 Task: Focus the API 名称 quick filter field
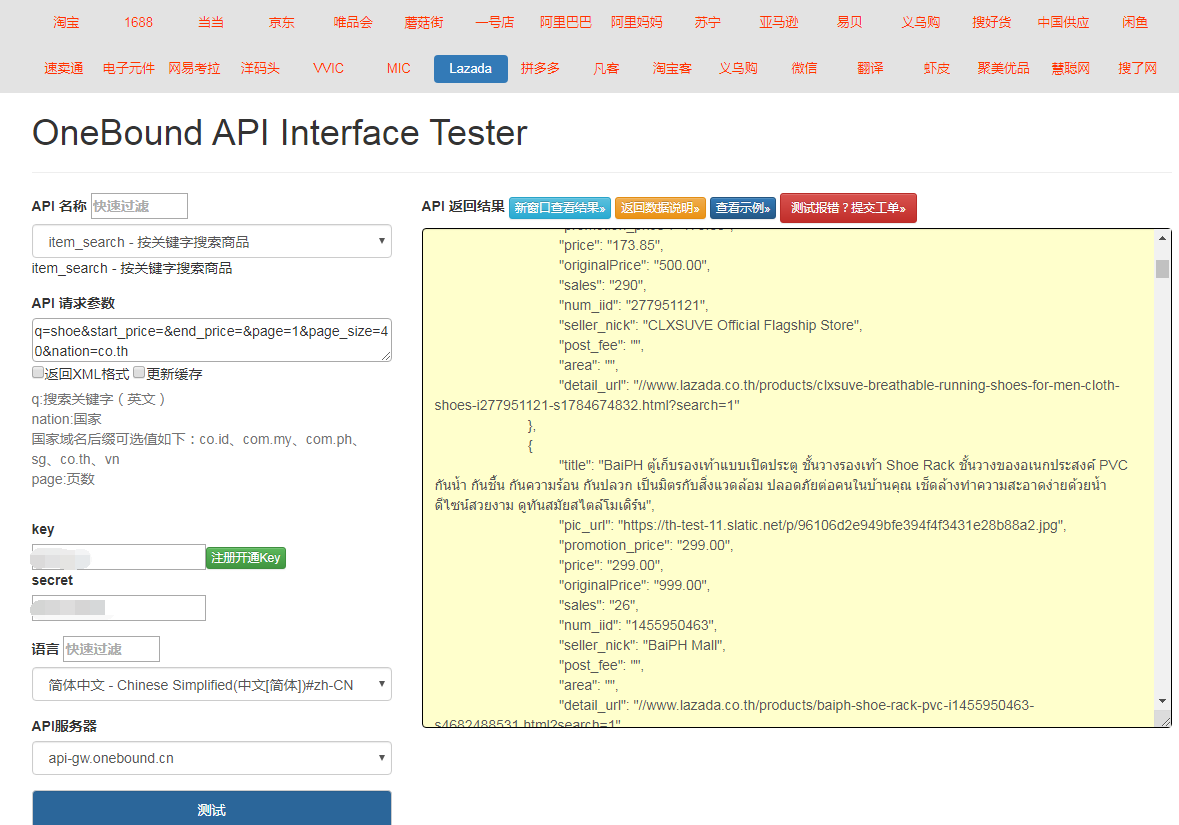139,206
